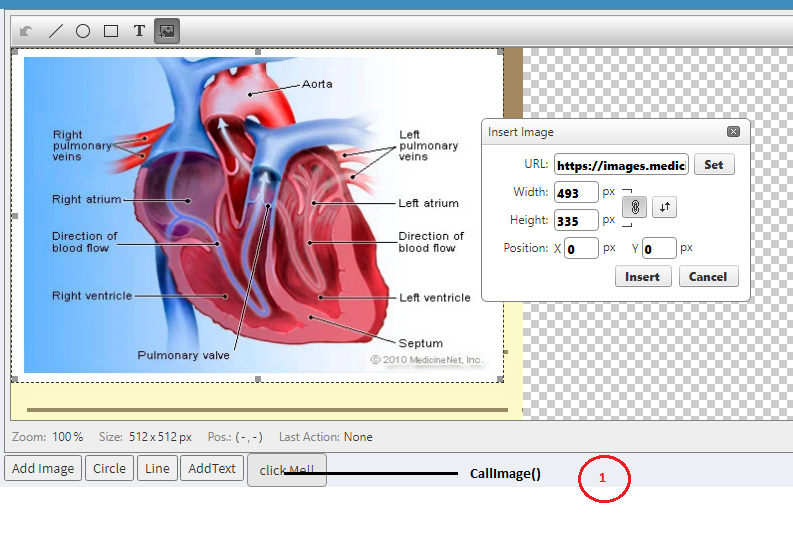The width and height of the screenshot is (793, 549).
Task: Edit the Position Y field
Action: coord(659,248)
